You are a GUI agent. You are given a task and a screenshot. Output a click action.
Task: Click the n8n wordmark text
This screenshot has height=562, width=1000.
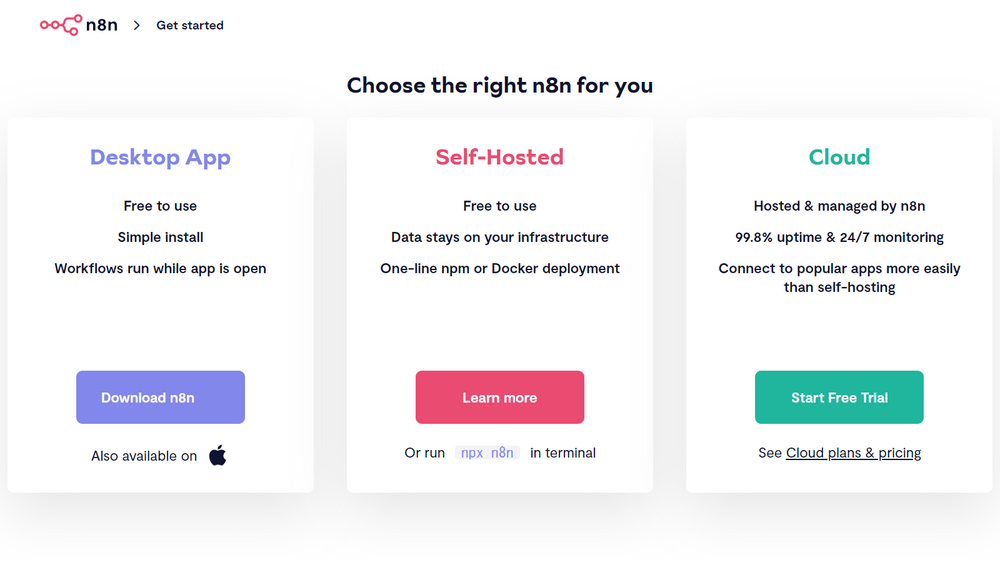tap(102, 25)
